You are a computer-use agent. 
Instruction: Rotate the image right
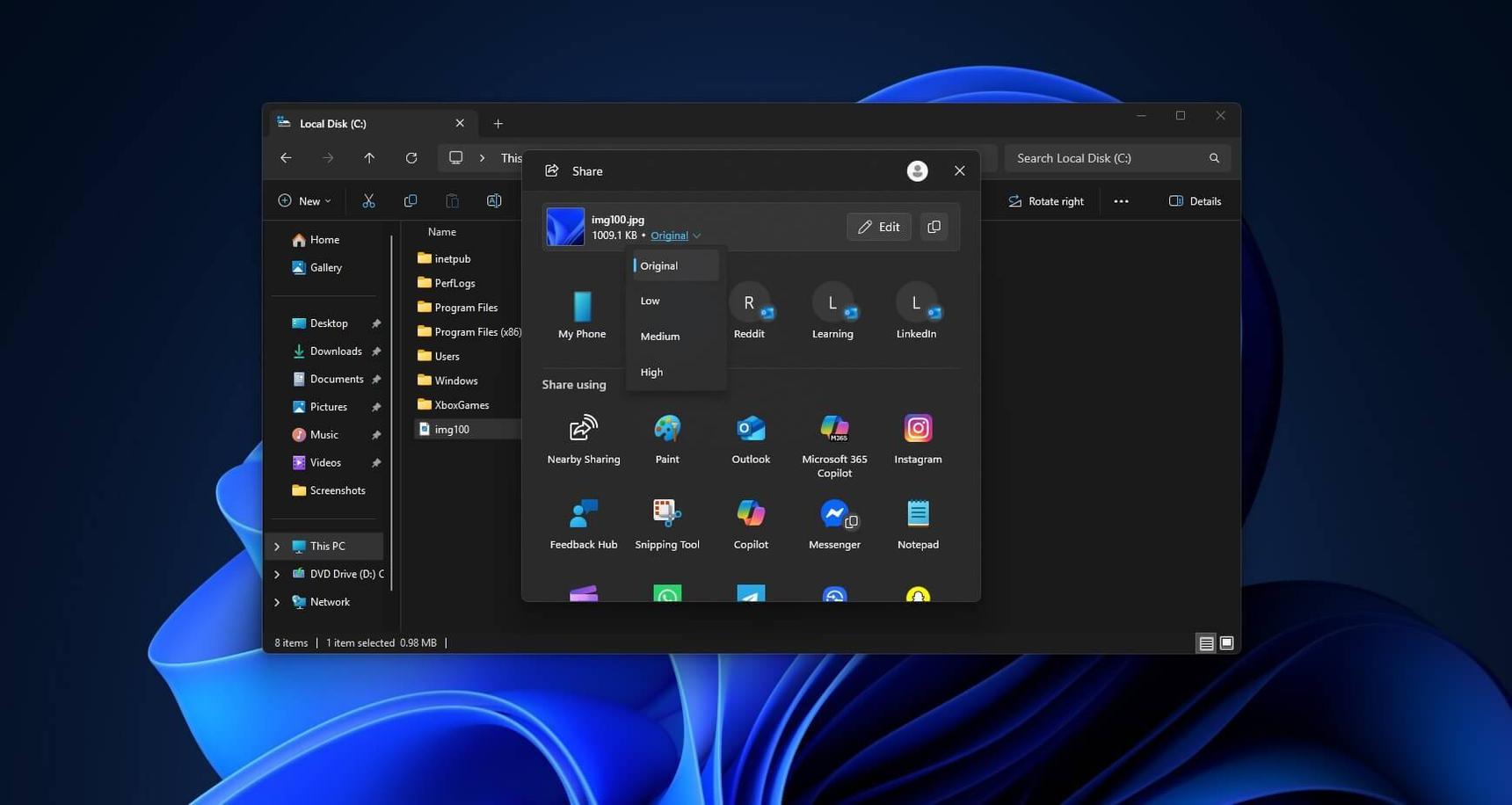tap(1045, 200)
